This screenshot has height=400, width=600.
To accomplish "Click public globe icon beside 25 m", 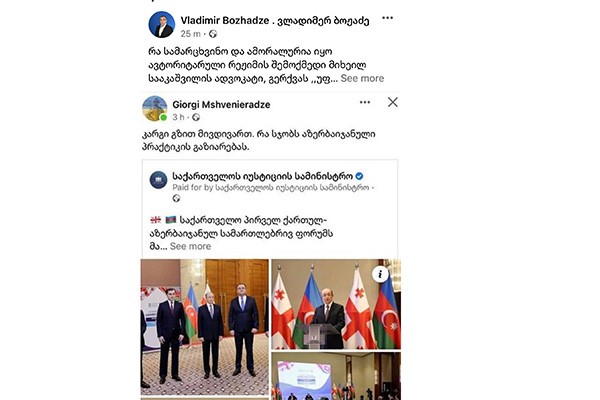I will [x=213, y=34].
